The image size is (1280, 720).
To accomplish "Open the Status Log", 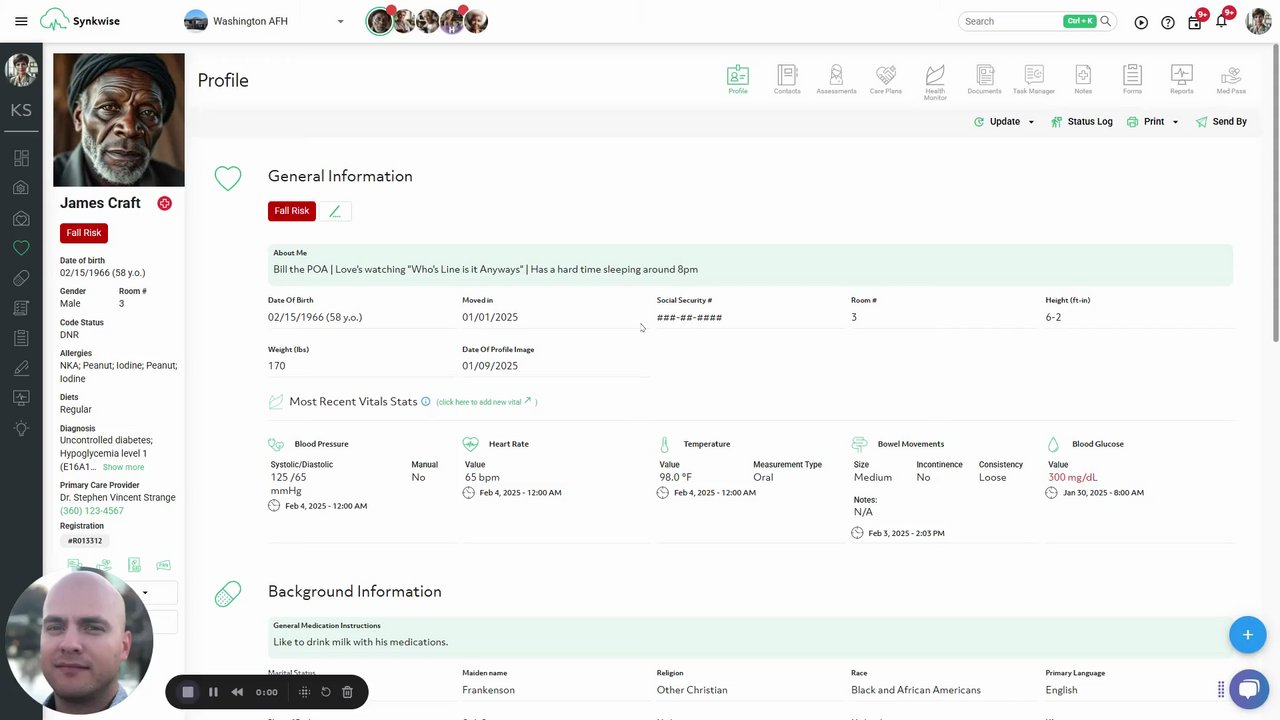I will tap(1082, 122).
